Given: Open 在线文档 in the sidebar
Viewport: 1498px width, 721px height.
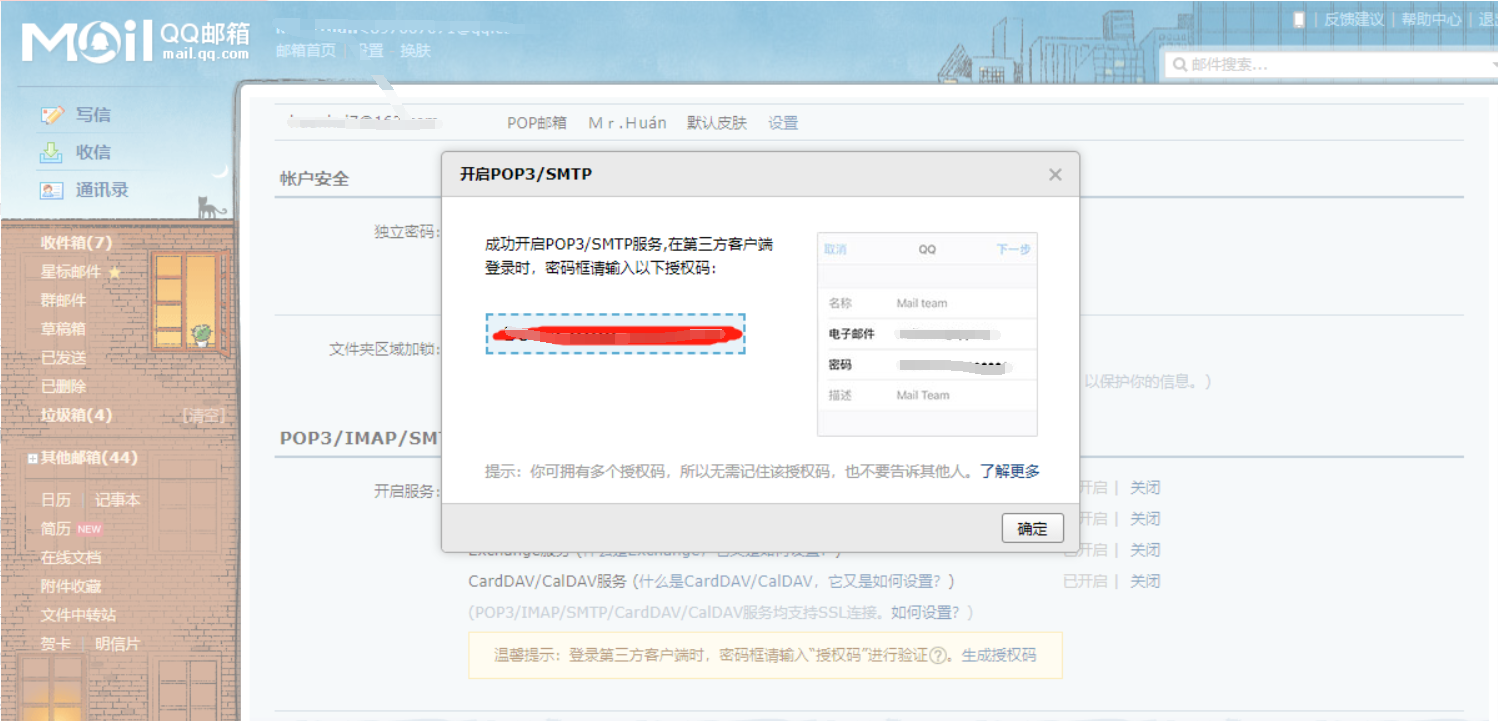Looking at the screenshot, I should point(71,557).
